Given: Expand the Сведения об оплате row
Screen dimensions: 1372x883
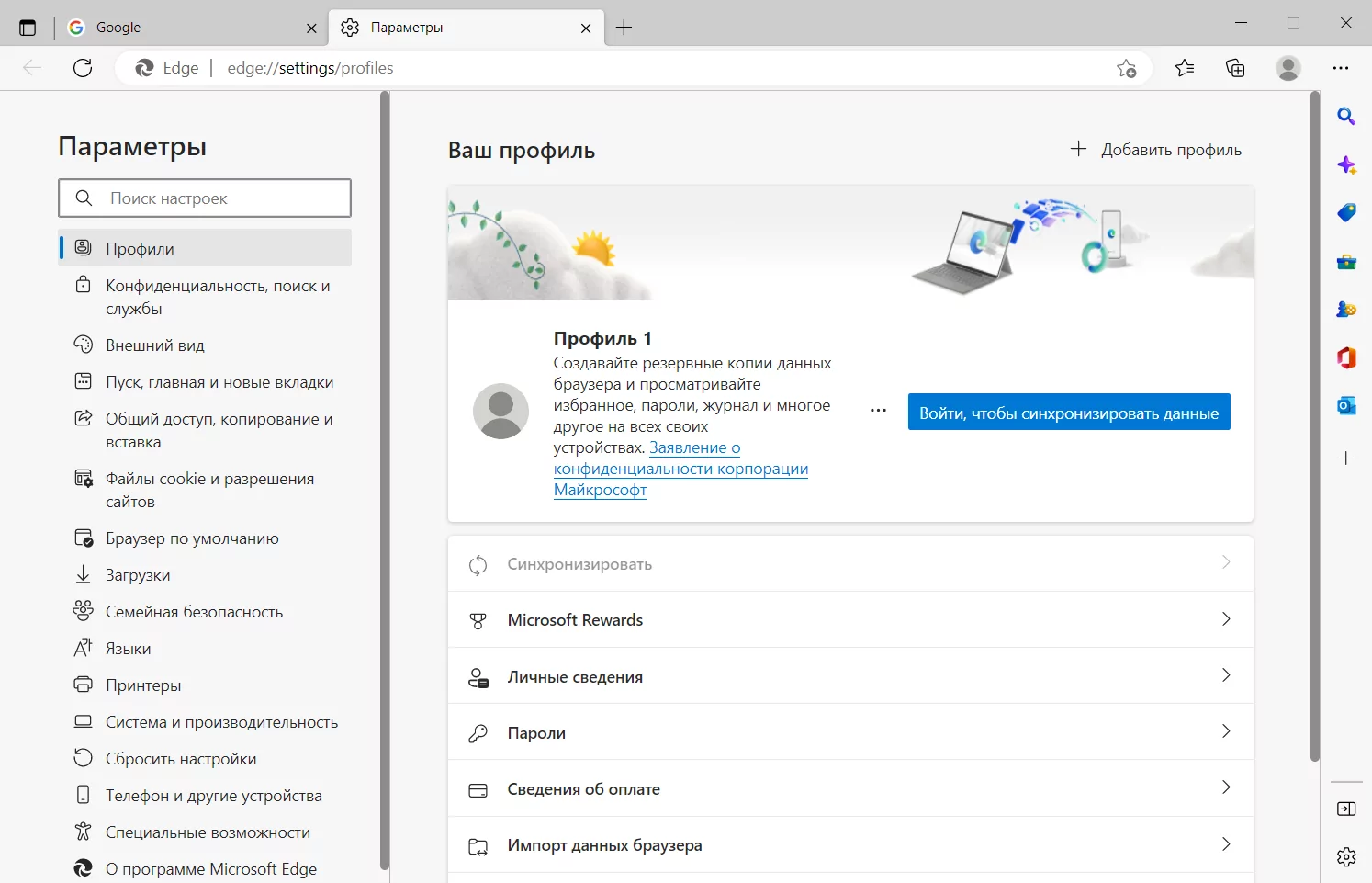Looking at the screenshot, I should [850, 788].
